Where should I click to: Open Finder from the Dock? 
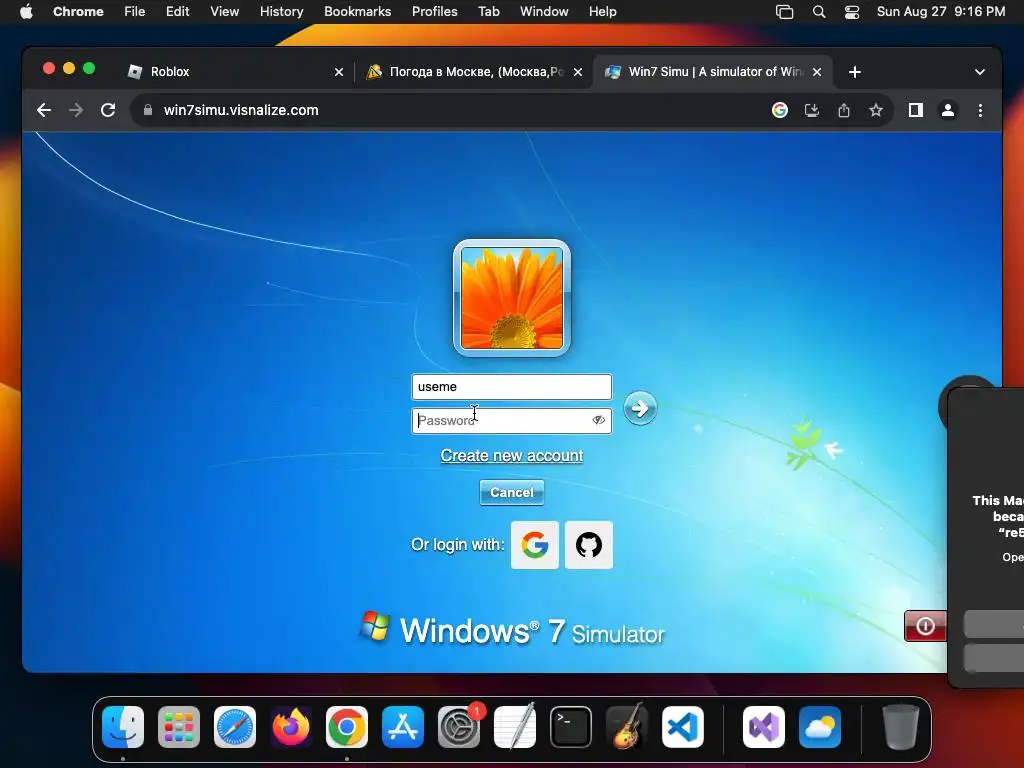tap(123, 727)
